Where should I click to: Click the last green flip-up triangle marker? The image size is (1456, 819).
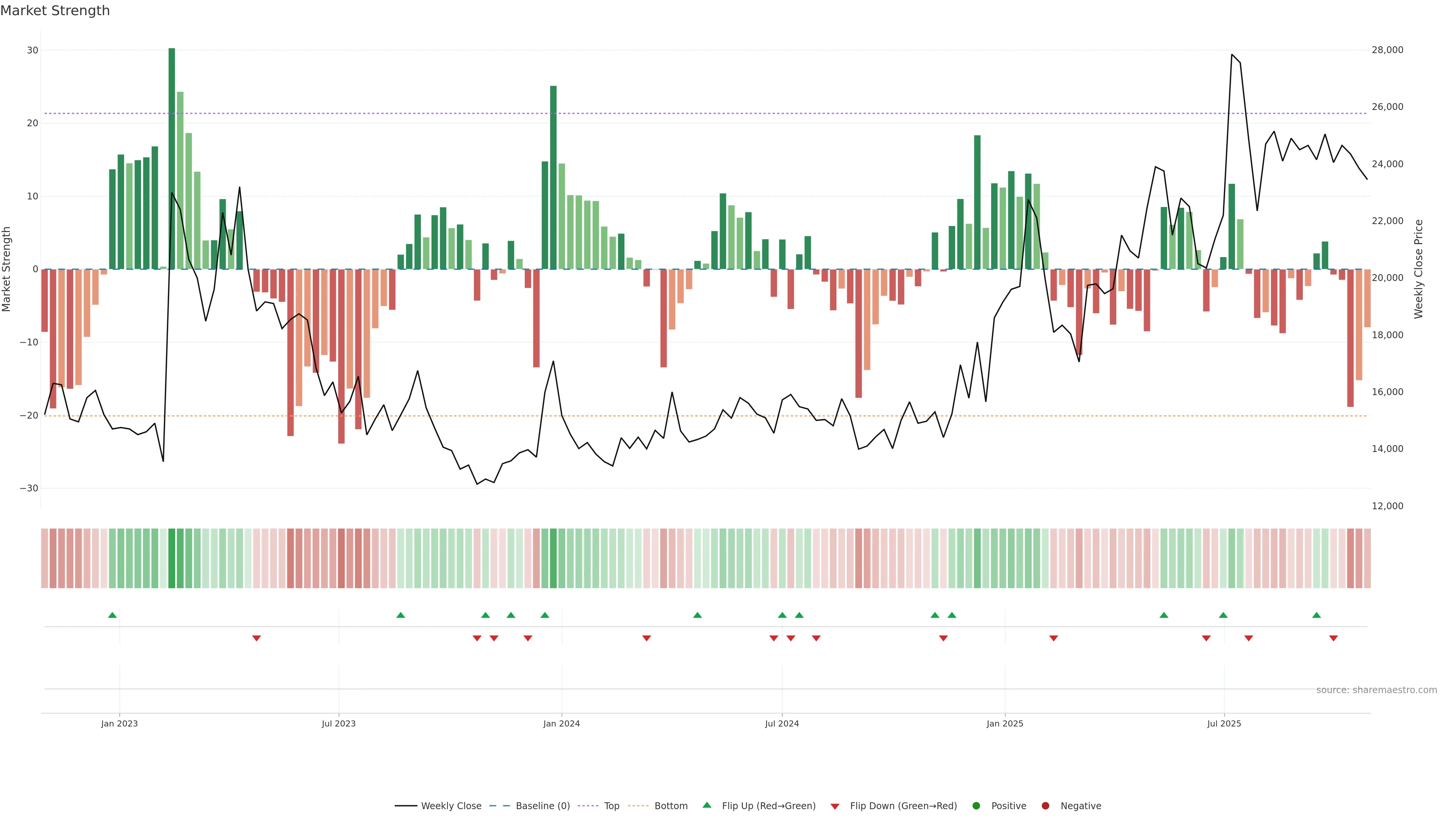(x=1316, y=615)
